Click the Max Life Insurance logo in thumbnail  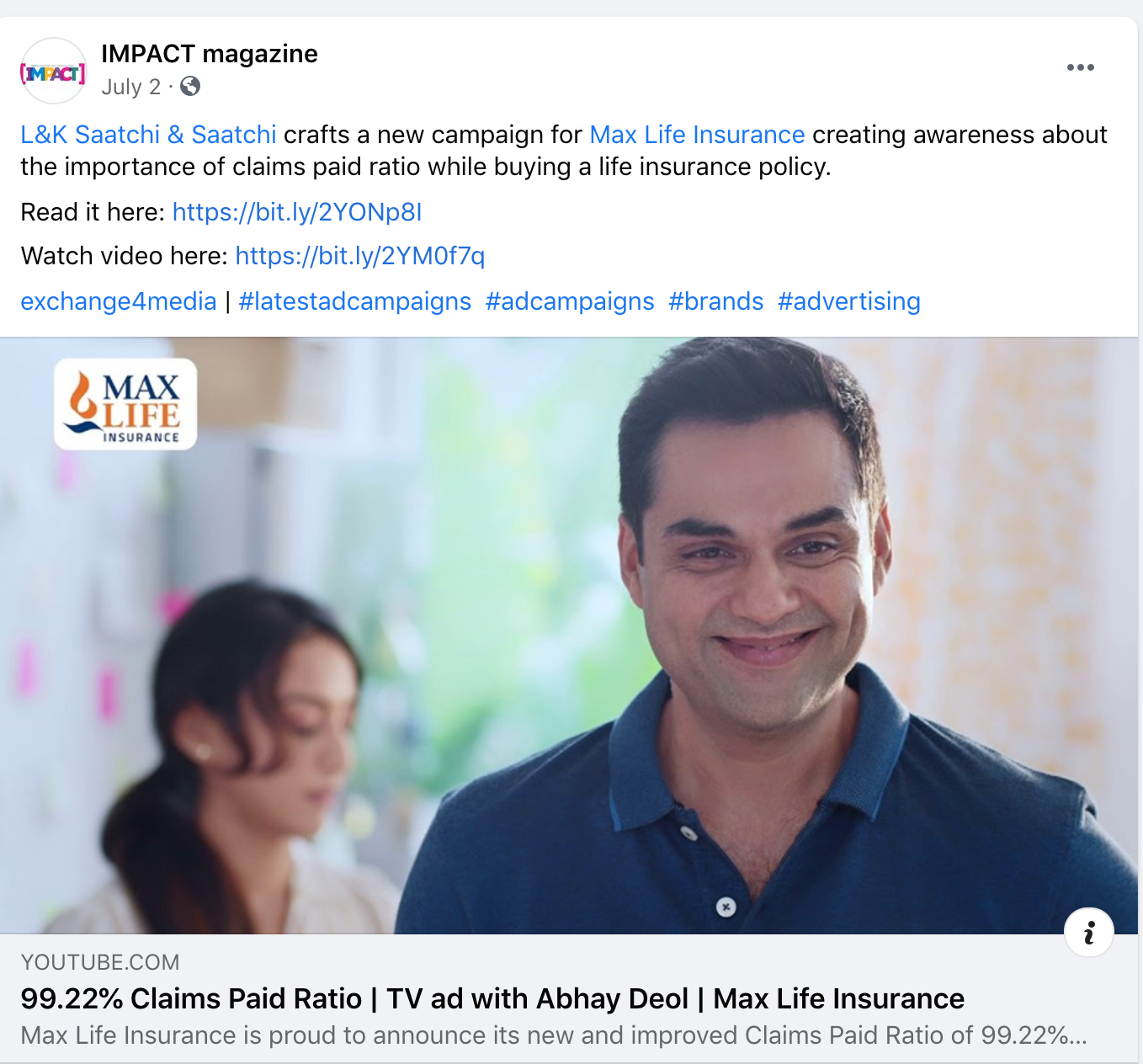click(x=125, y=405)
